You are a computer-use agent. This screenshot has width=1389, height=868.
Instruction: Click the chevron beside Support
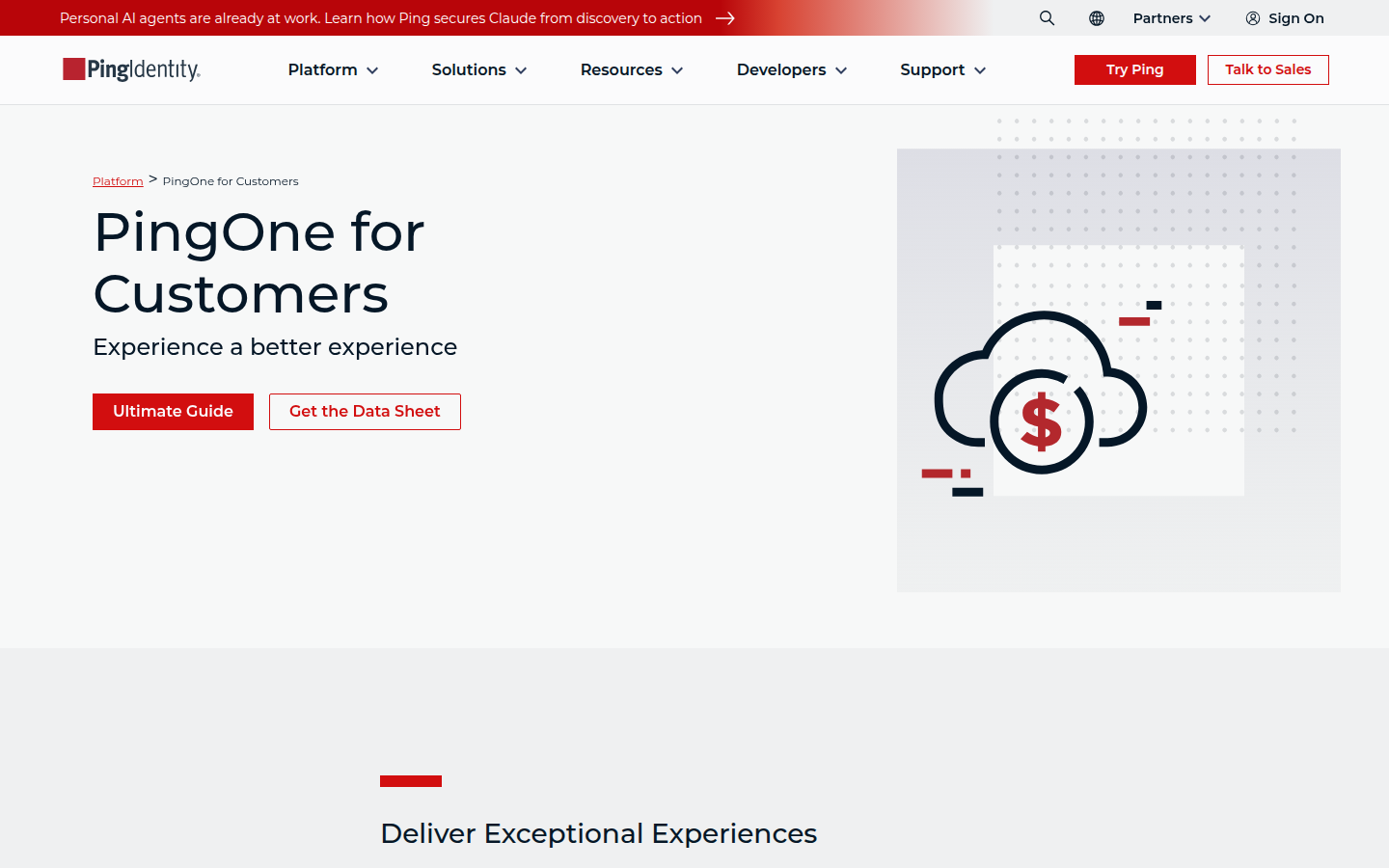pos(980,70)
